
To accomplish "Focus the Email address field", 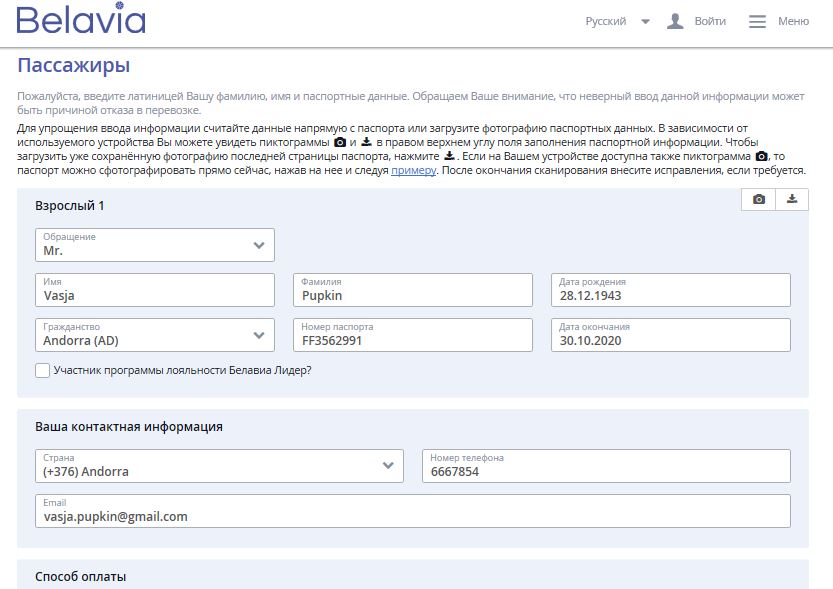I will [x=412, y=511].
